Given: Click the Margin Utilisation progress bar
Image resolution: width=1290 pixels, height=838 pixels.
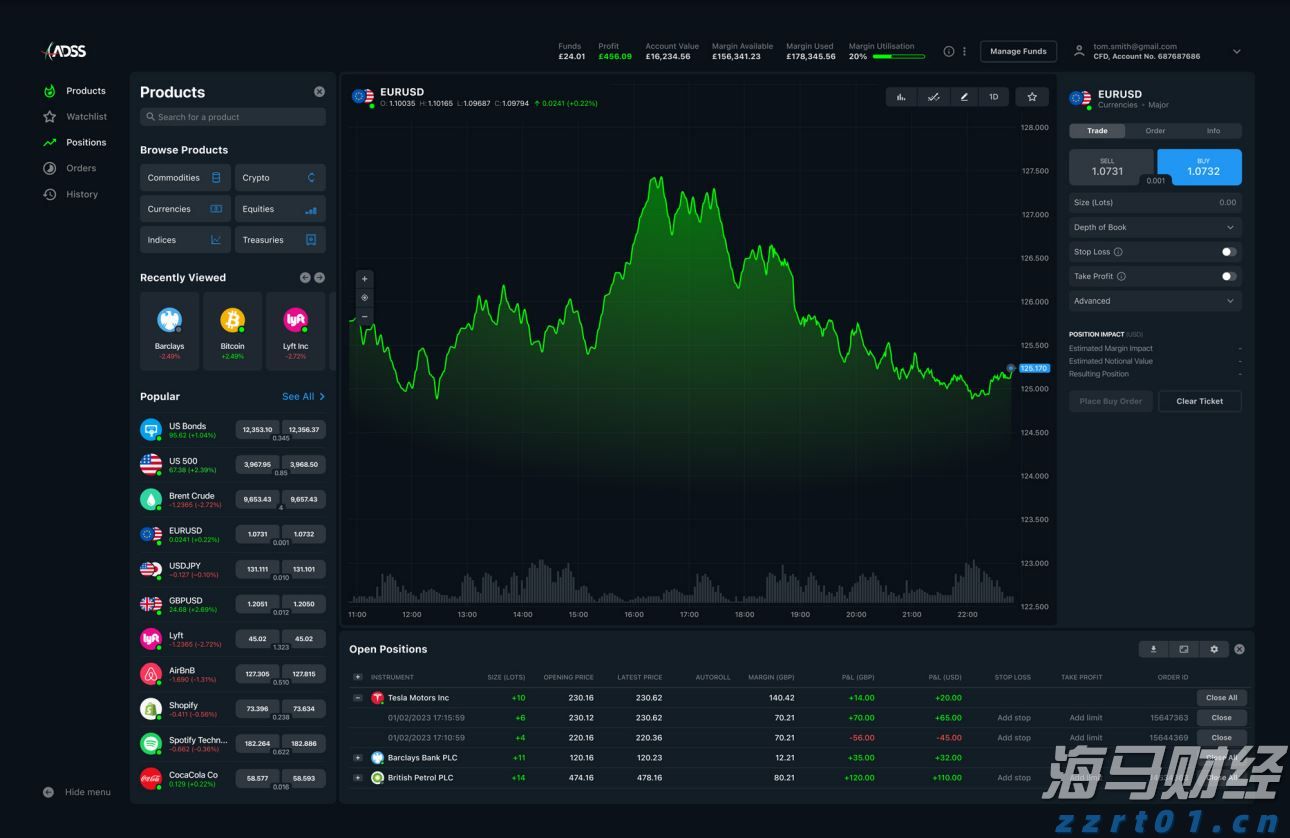Looking at the screenshot, I should click(x=897, y=57).
